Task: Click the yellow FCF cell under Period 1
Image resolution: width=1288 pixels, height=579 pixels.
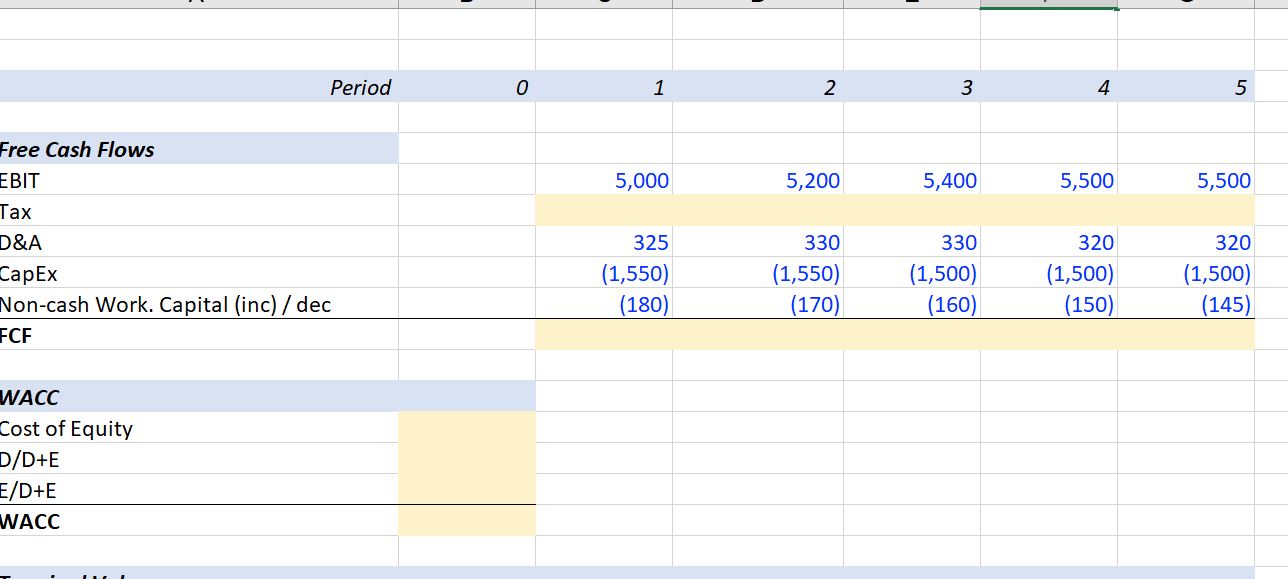Action: click(x=605, y=335)
